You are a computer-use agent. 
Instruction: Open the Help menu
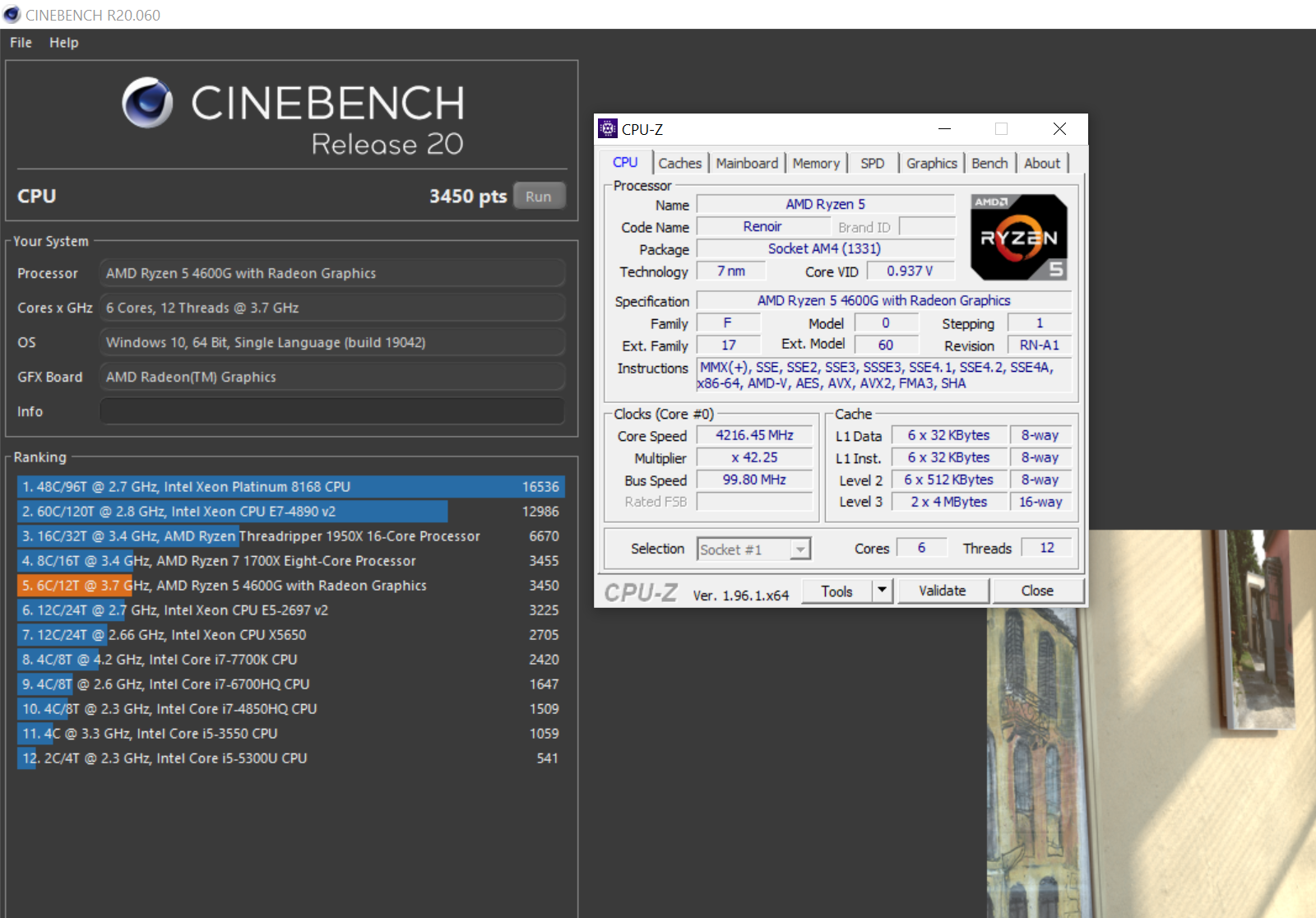(63, 43)
